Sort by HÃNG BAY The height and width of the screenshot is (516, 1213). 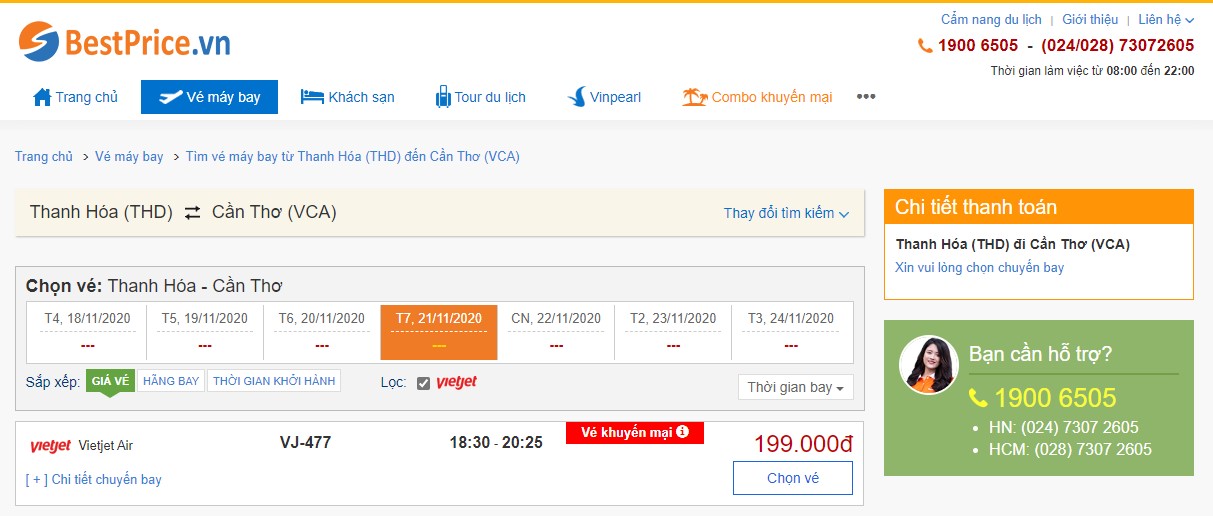click(171, 381)
